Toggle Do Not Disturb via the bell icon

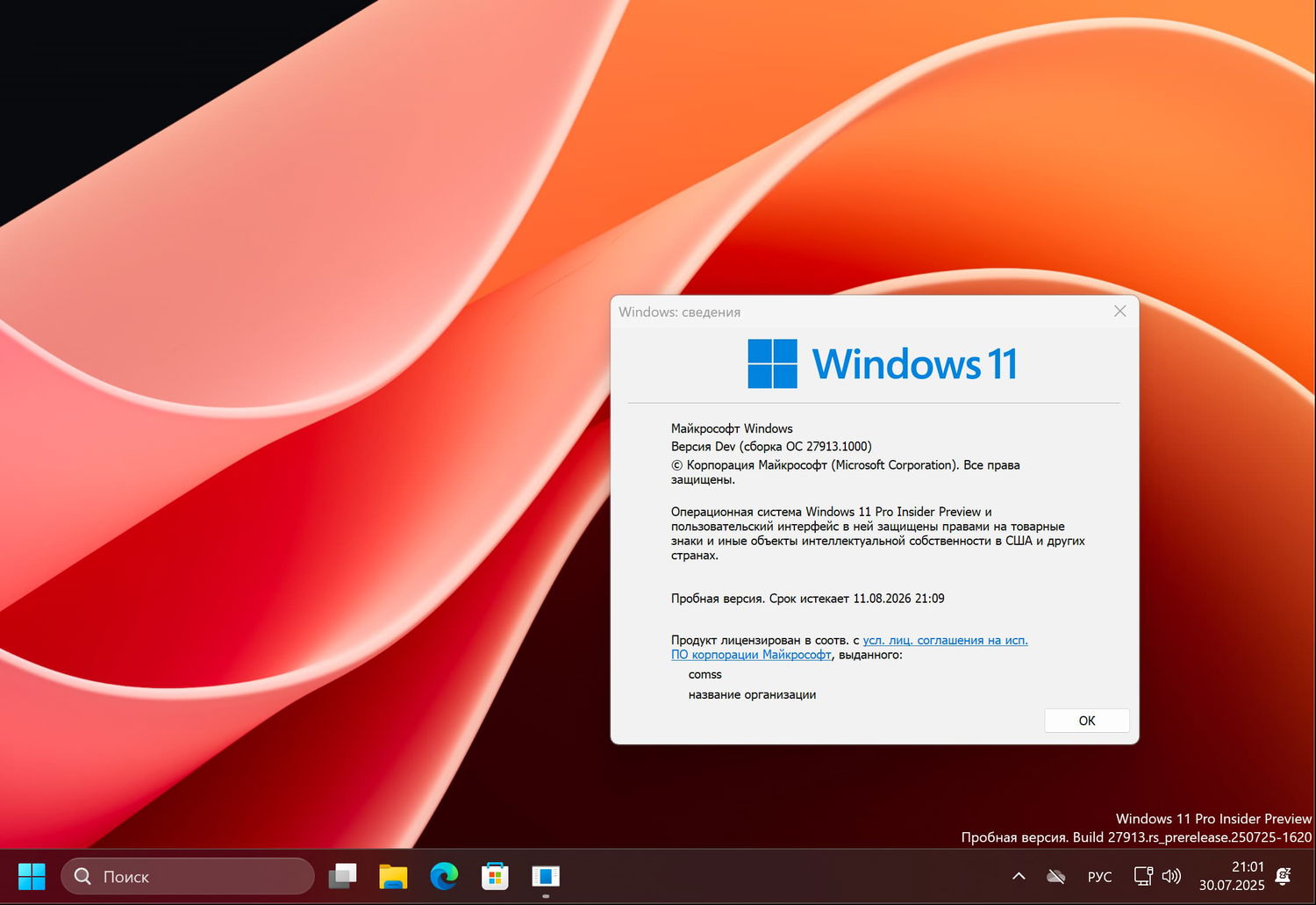tap(1283, 875)
